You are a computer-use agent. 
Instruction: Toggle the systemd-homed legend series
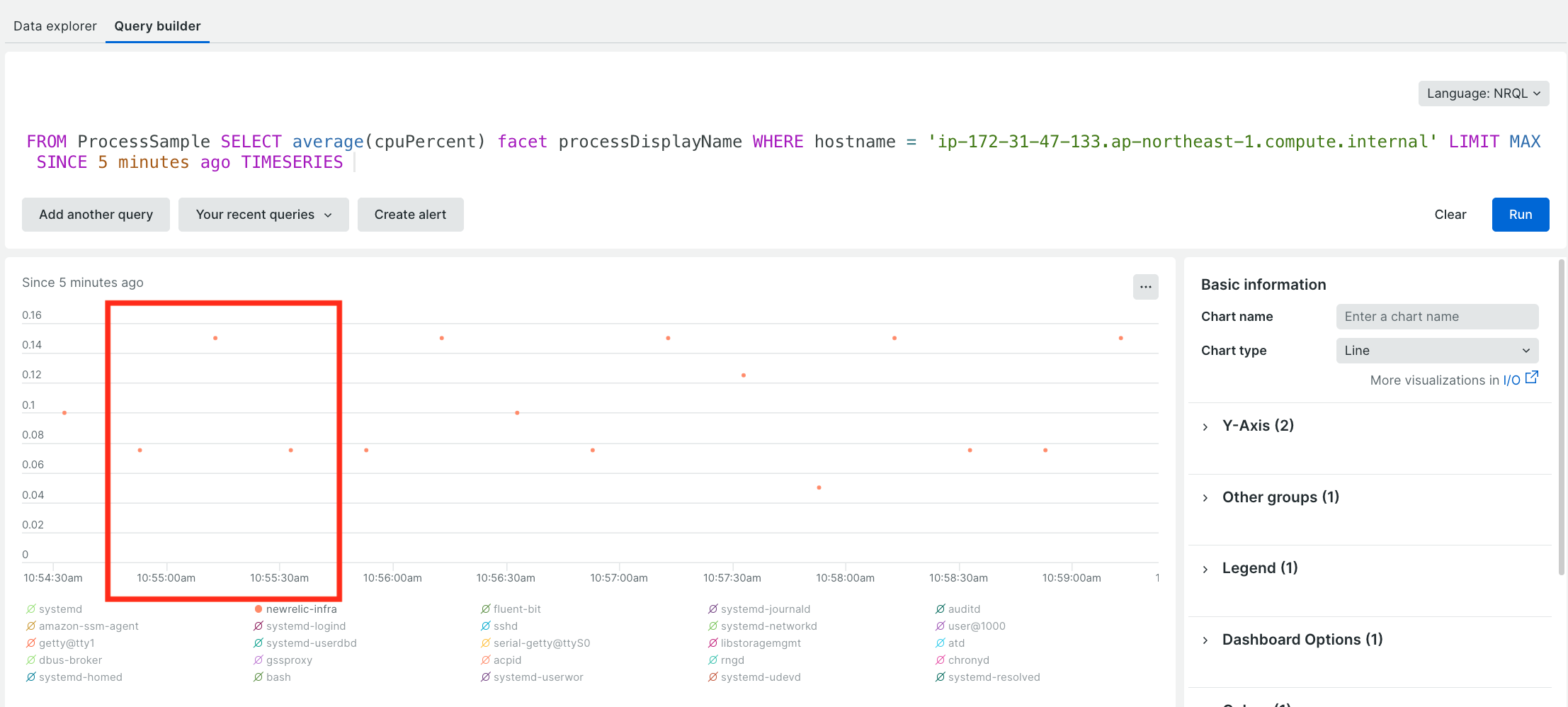click(74, 677)
